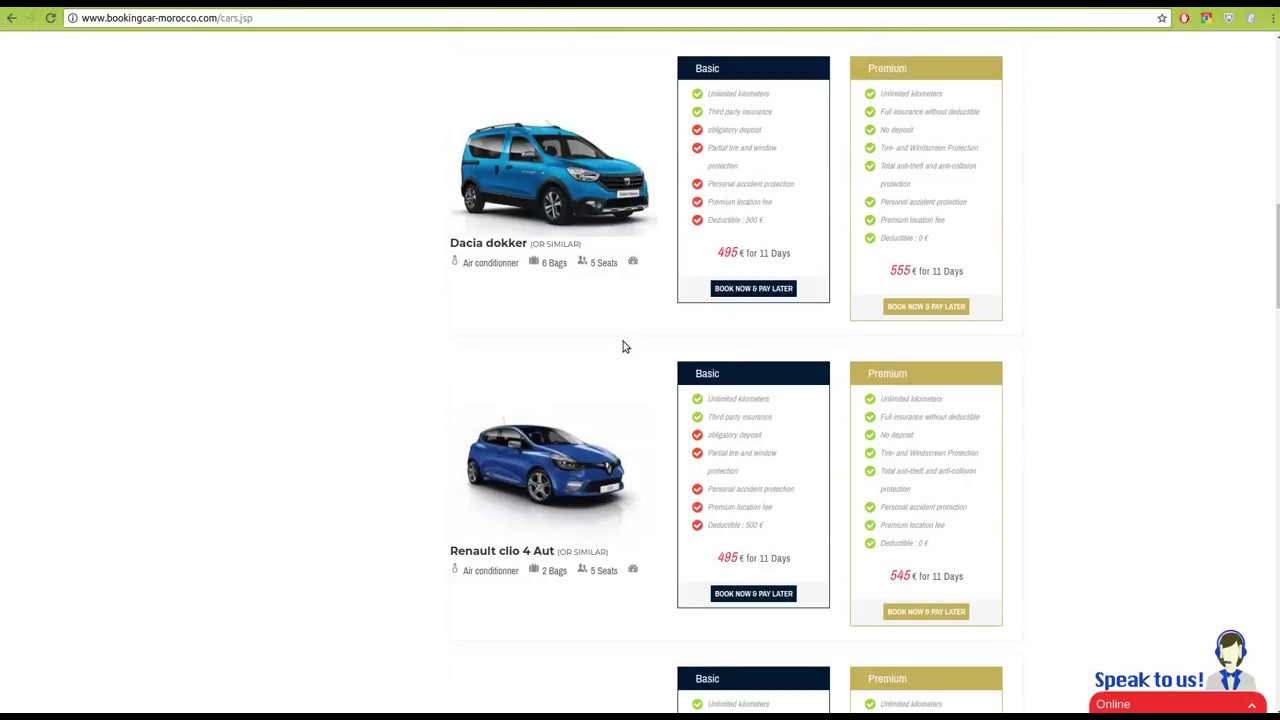Click the Renault clio 4 Aut car name

coord(502,551)
